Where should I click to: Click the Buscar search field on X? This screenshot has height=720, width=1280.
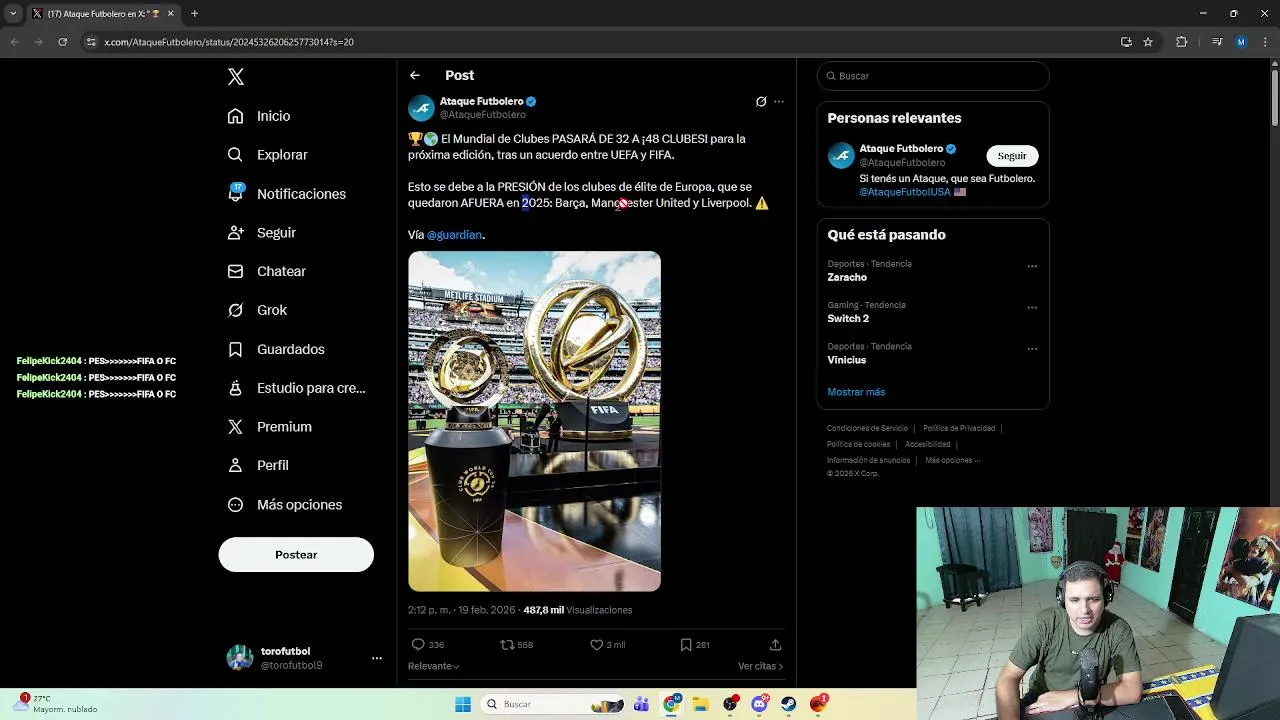click(x=933, y=76)
